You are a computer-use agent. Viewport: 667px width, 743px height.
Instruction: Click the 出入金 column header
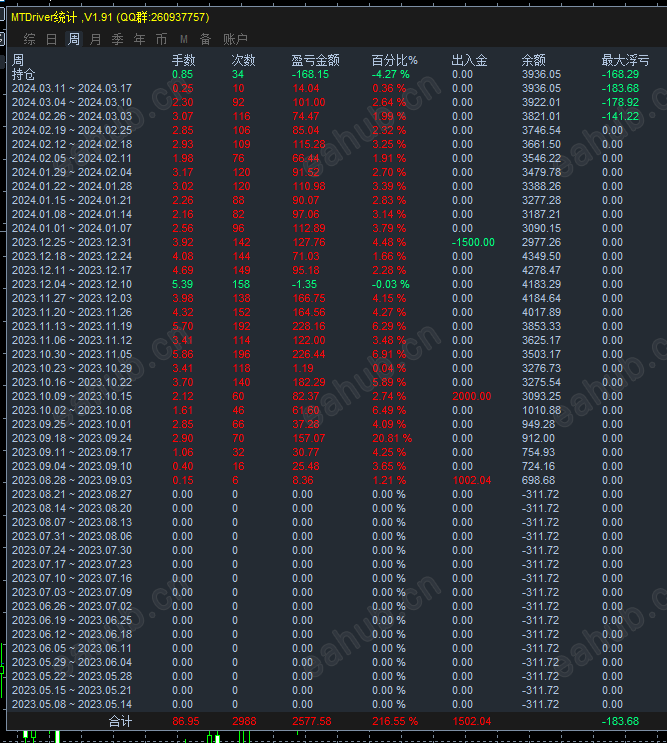coord(469,60)
